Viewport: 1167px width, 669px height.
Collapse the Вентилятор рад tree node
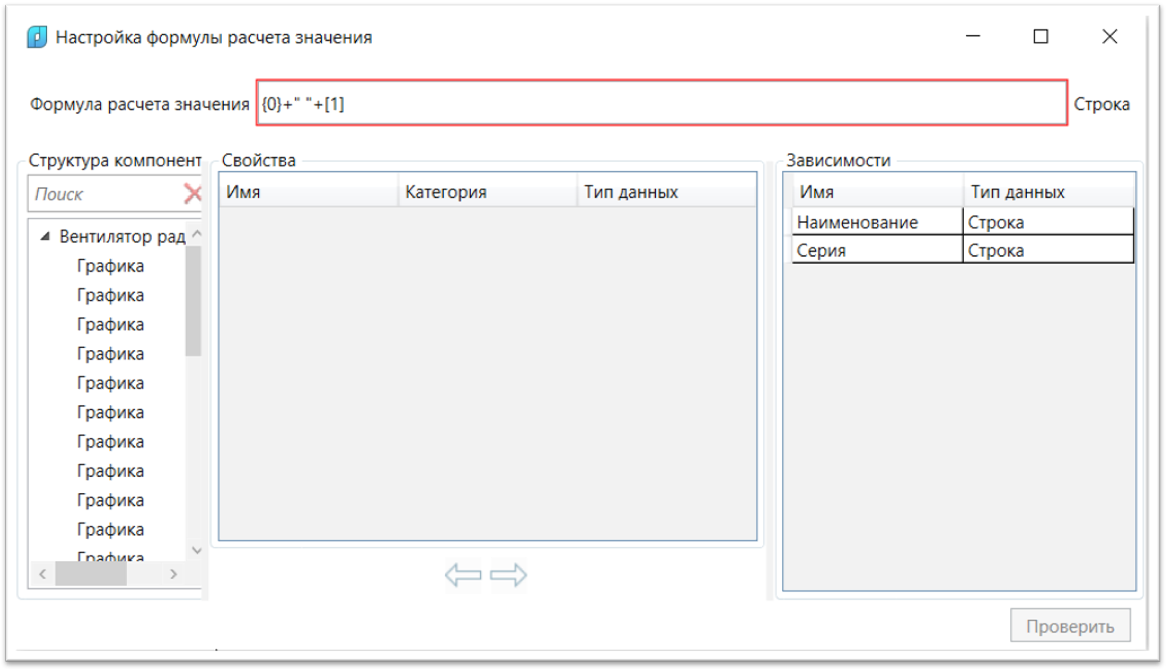click(x=45, y=237)
